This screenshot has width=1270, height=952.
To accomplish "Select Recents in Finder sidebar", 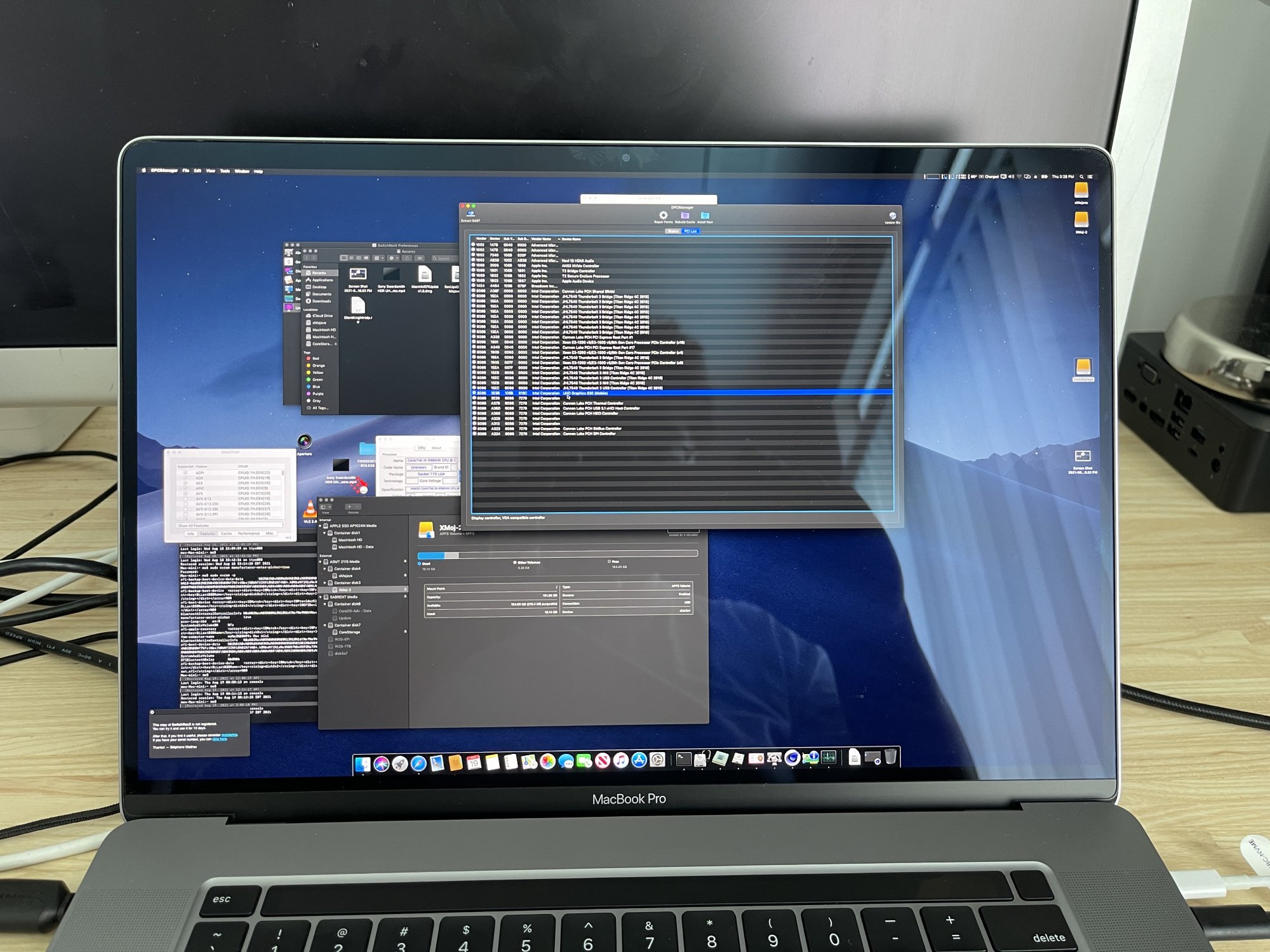I will [319, 273].
